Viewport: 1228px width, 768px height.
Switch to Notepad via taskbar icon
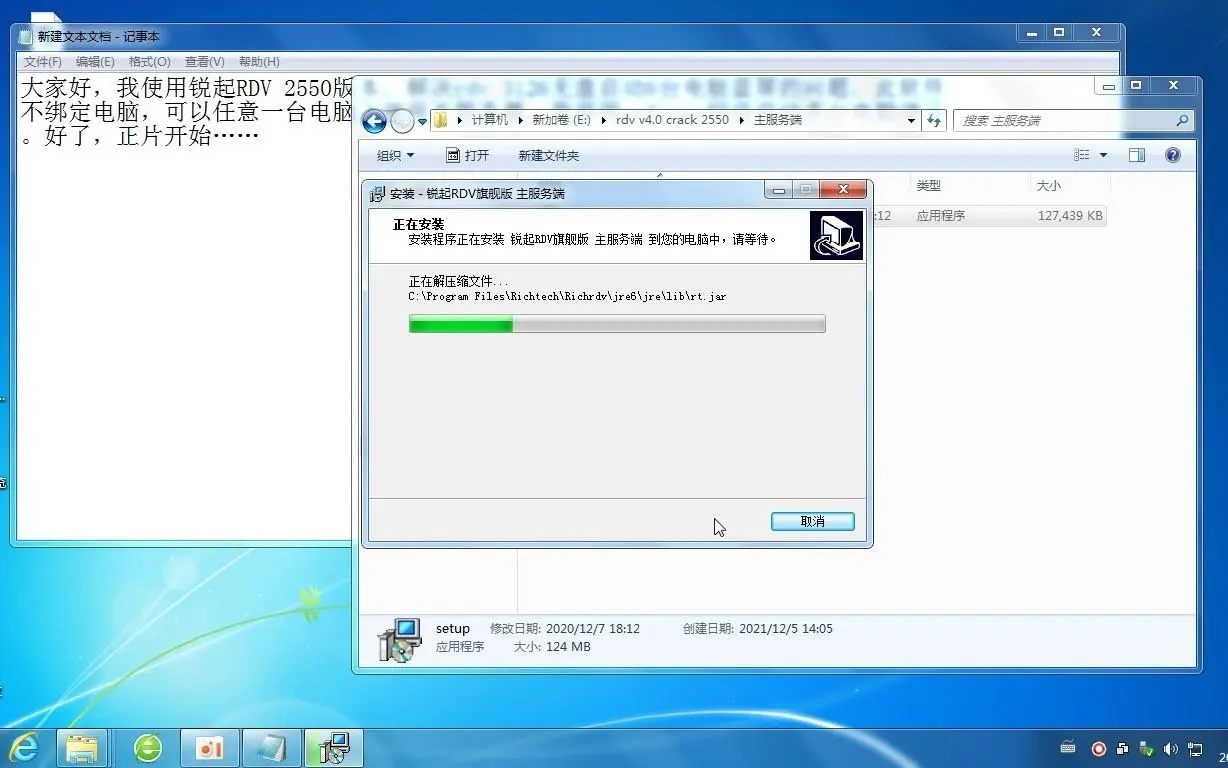point(271,747)
